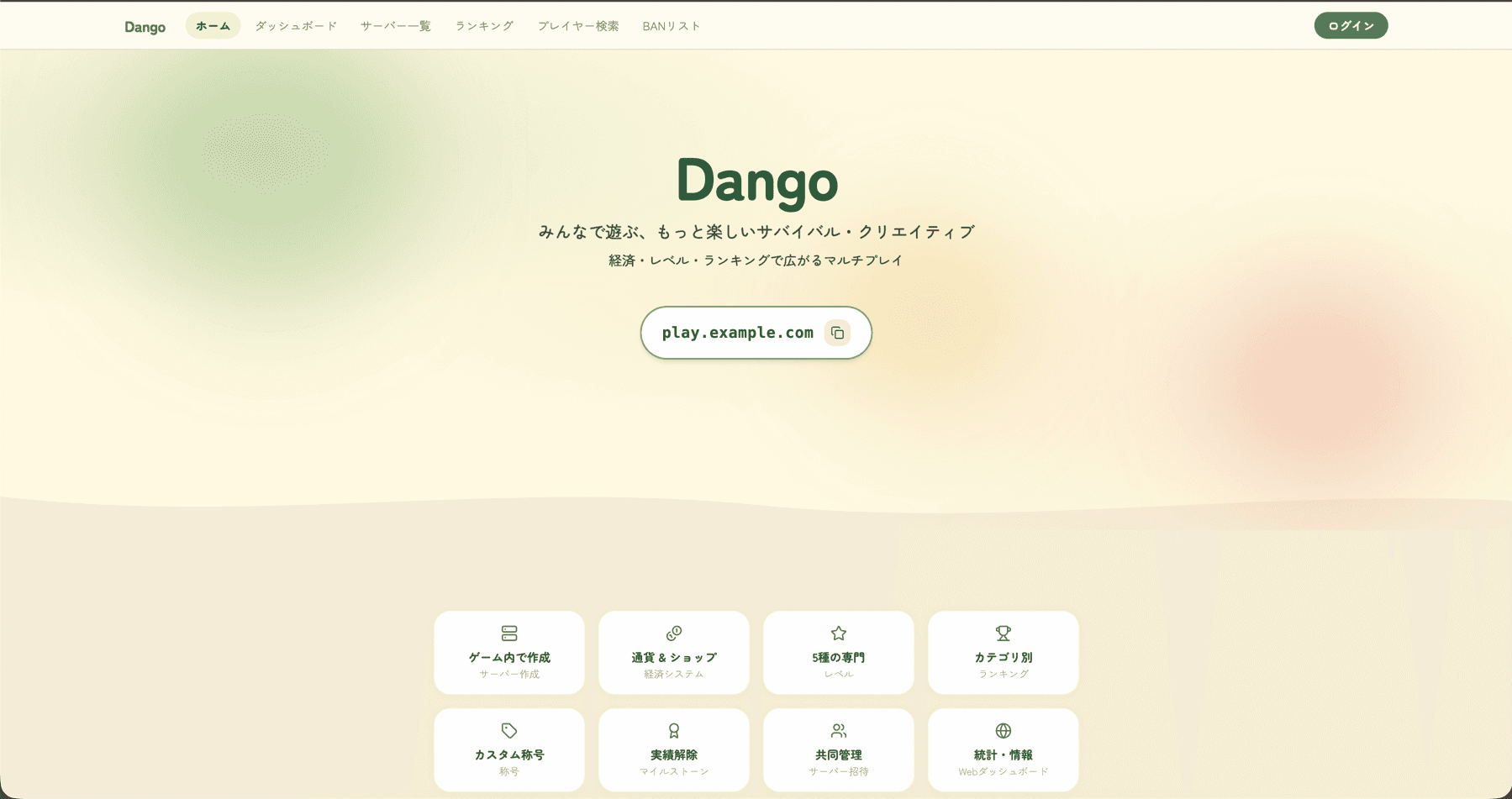Screen dimensions: 1512x799
Task: Copy server address play.example.com icon
Action: (x=837, y=333)
